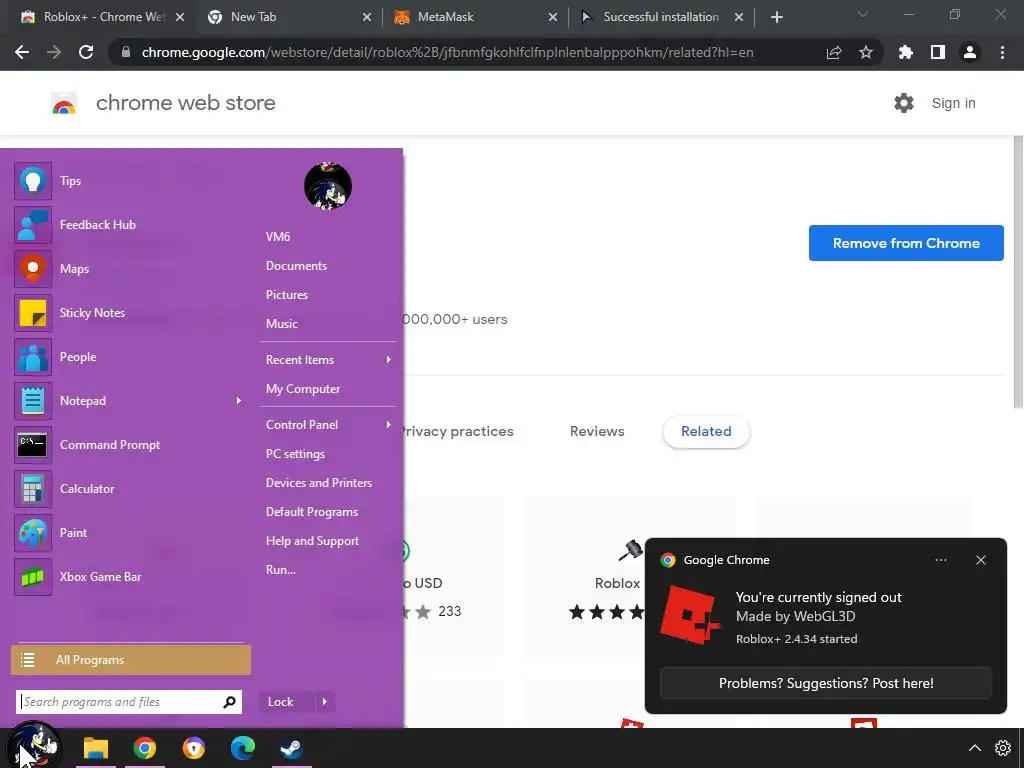The image size is (1024, 768).
Task: Show All Programs list
Action: 131,660
